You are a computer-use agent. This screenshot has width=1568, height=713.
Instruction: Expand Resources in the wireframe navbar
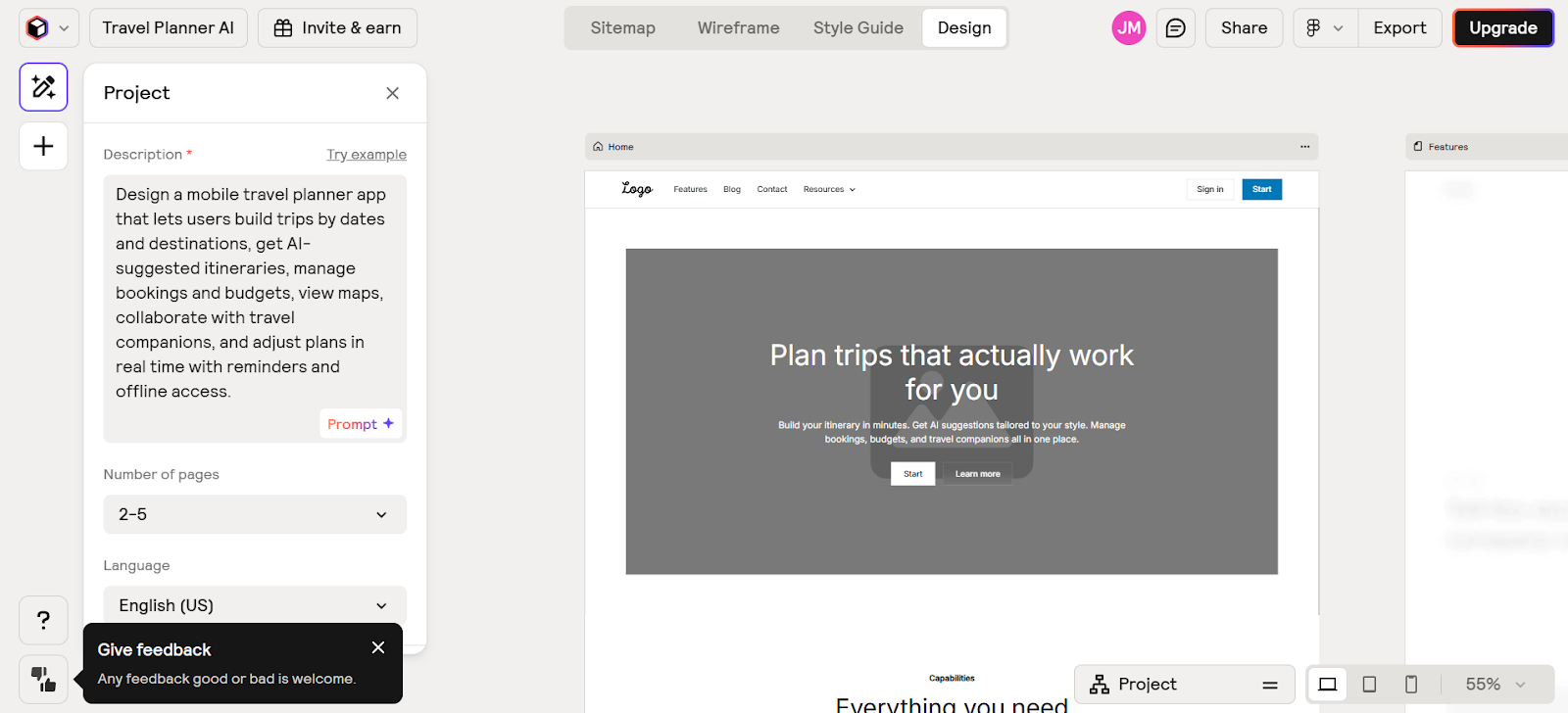point(829,190)
